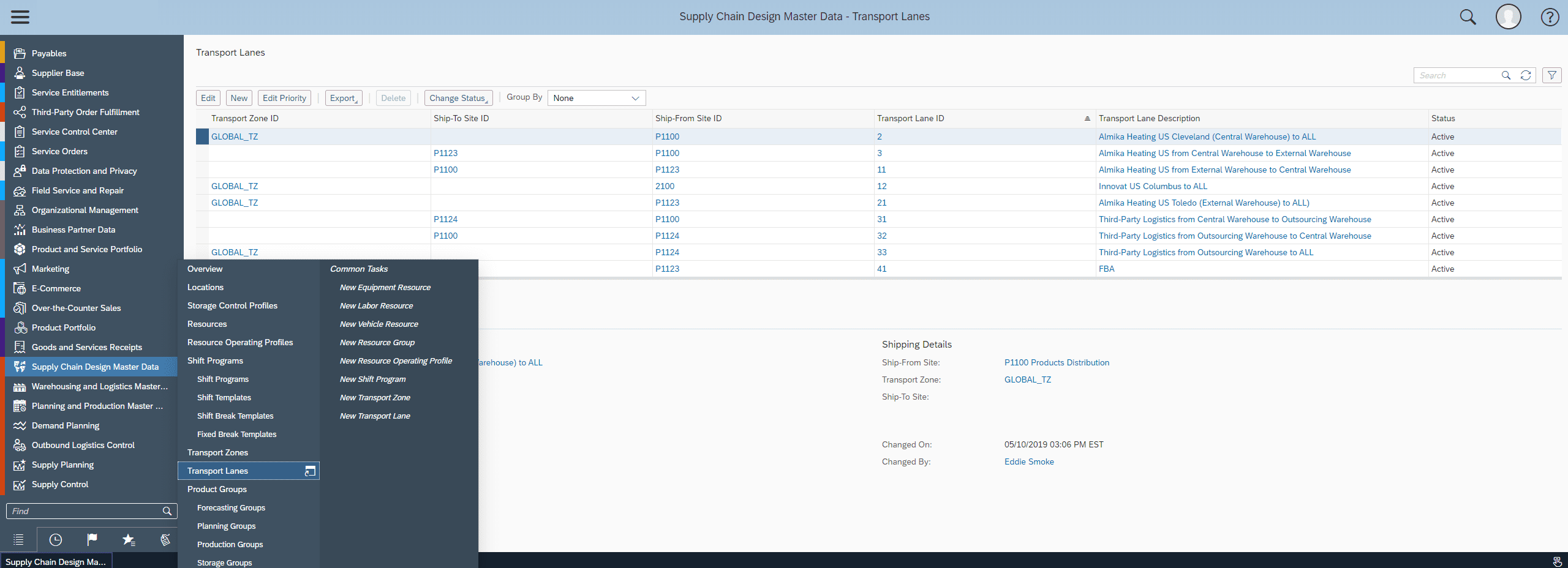Open the Supply Chain Design Master Data module
Image resolution: width=1568 pixels, height=568 pixels.
94,367
